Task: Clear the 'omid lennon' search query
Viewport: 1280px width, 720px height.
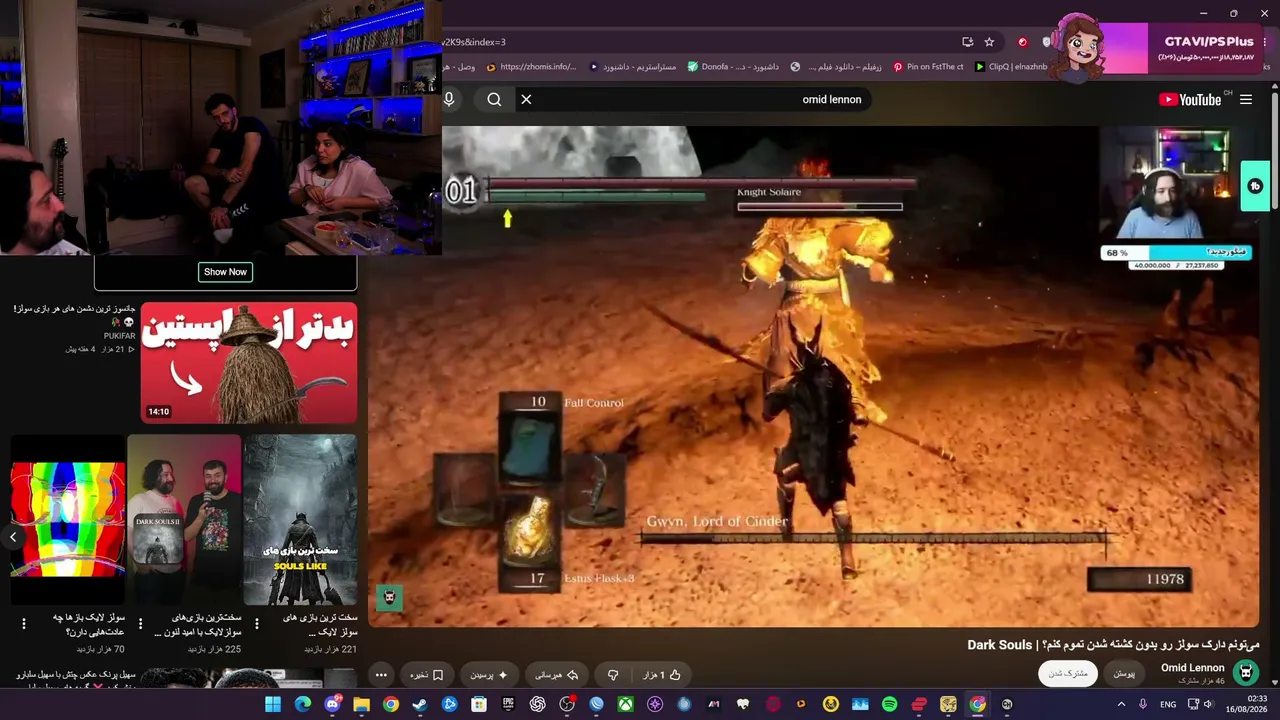Action: [x=526, y=99]
